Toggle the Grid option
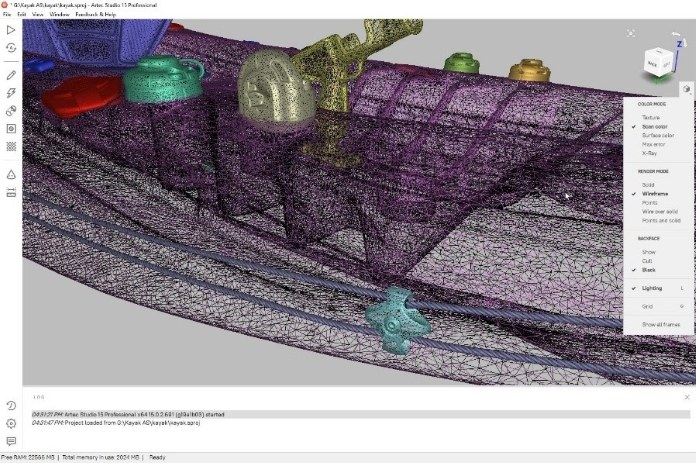Screen dimensions: 696x463 pyautogui.click(x=647, y=306)
